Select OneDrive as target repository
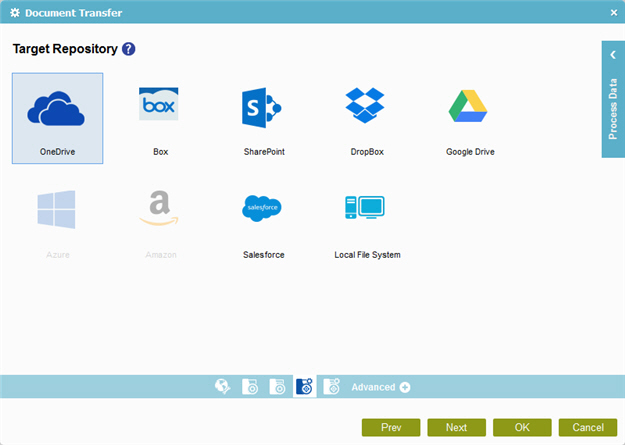The height and width of the screenshot is (445, 625). tap(57, 118)
